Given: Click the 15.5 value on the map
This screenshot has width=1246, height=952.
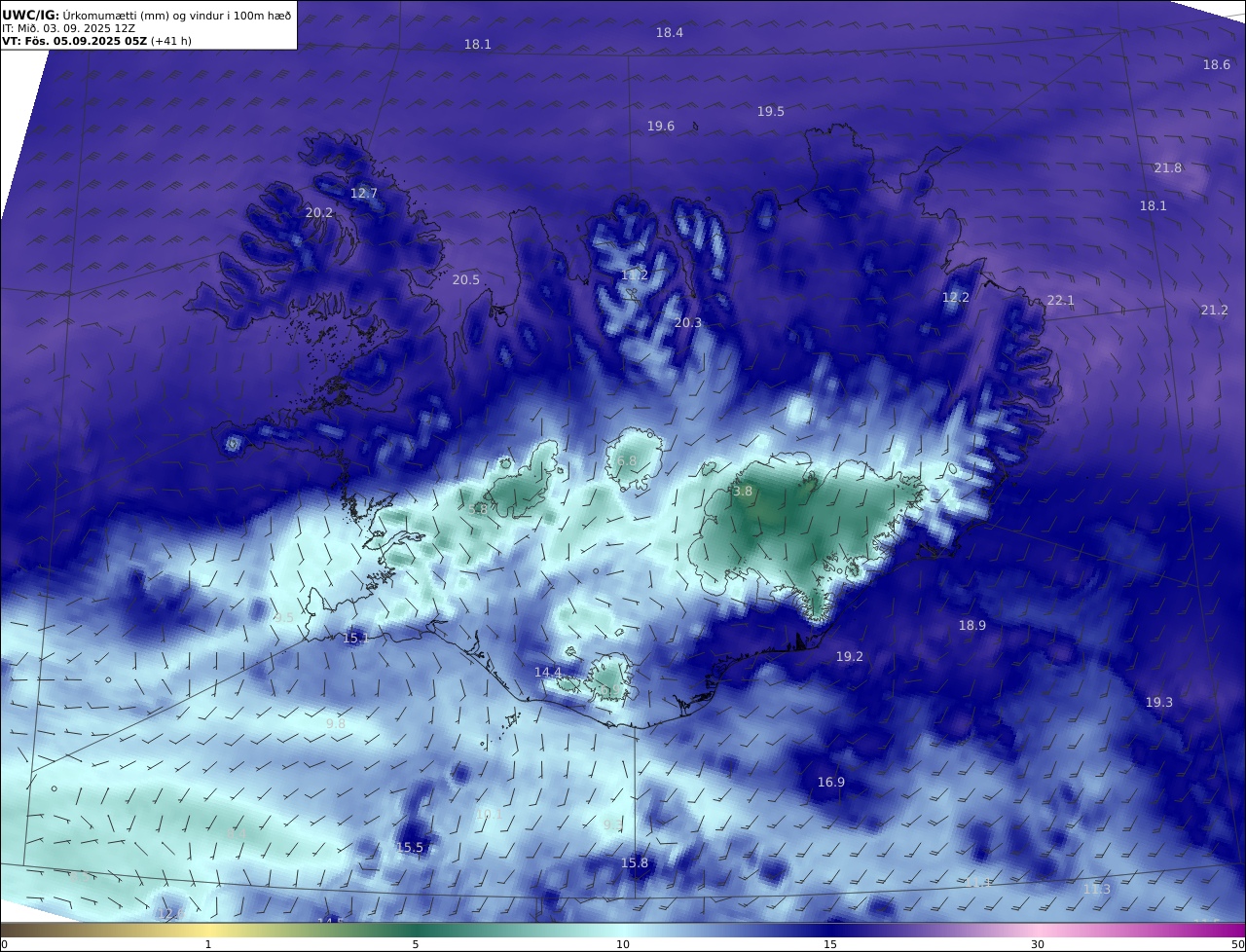Looking at the screenshot, I should click(410, 847).
